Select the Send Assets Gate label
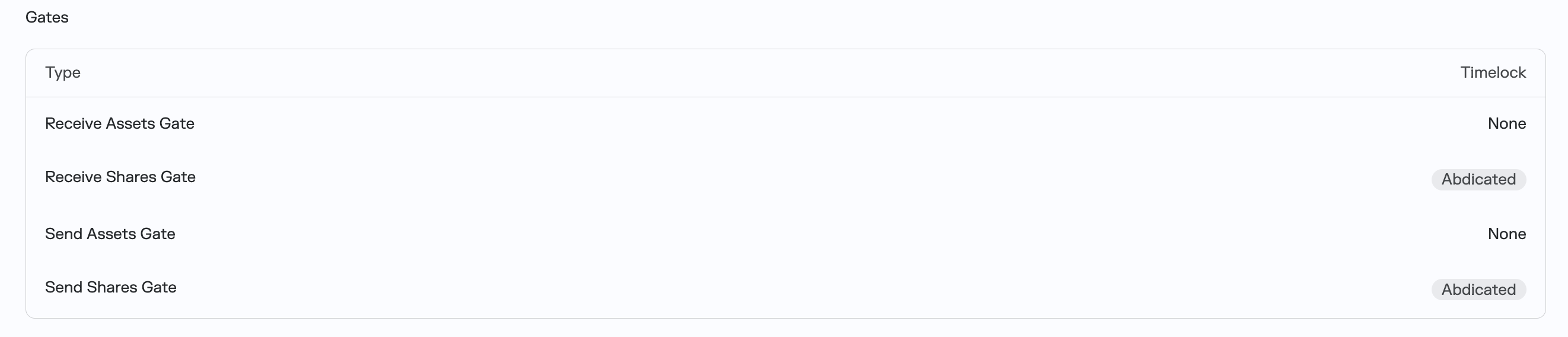This screenshot has height=337, width=1568. pyautogui.click(x=110, y=234)
